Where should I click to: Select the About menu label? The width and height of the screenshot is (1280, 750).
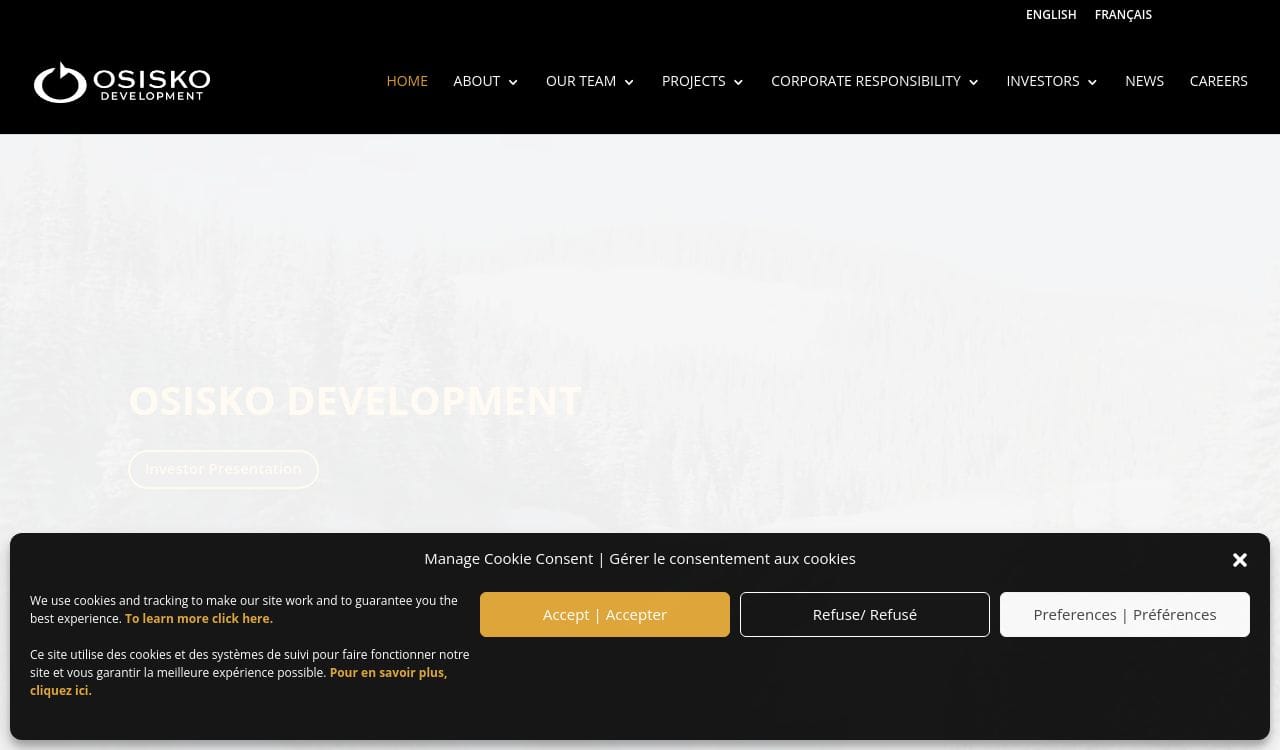476,81
